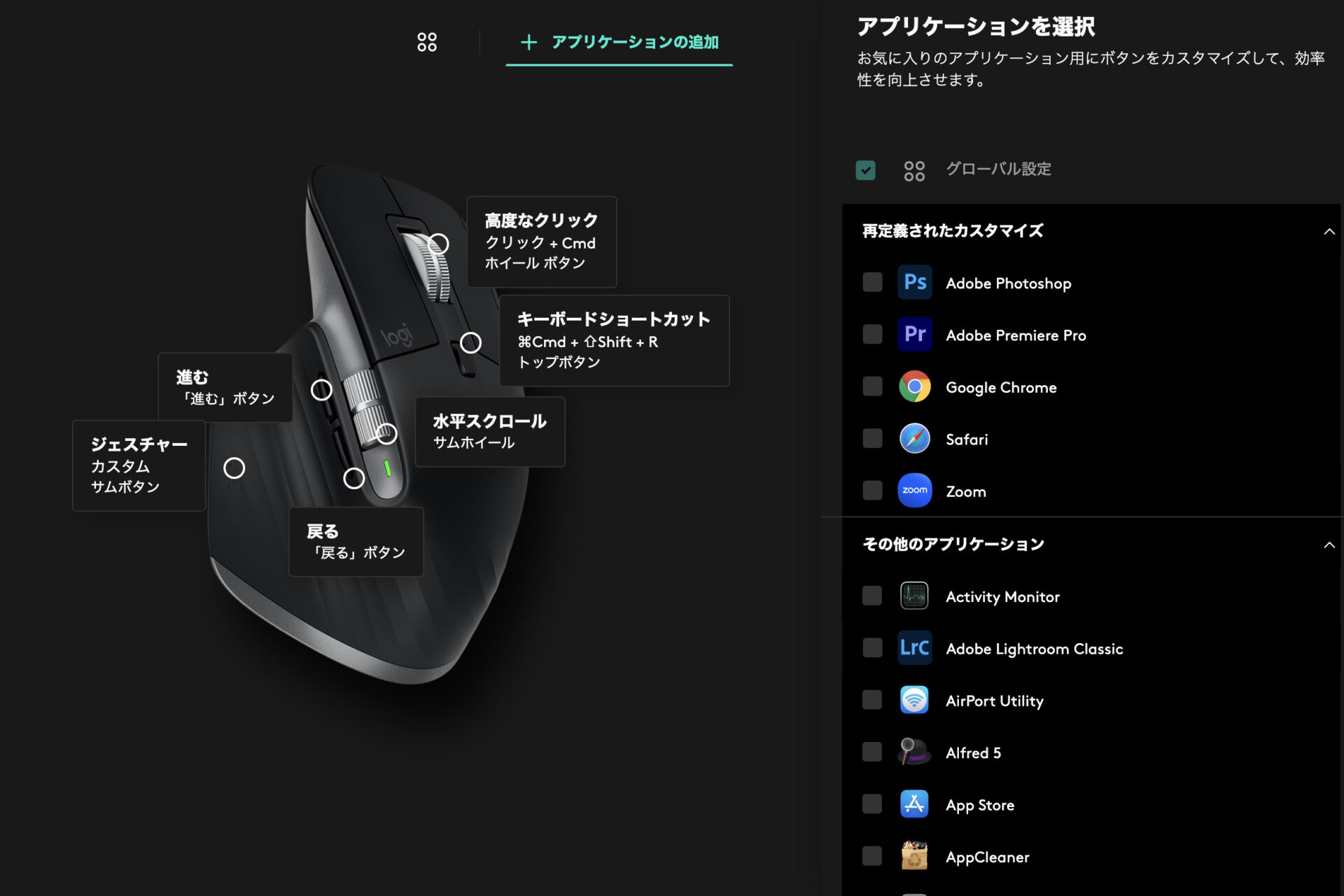This screenshot has height=896, width=1344.
Task: Click the four-circle icon next to グローバル設定
Action: click(914, 171)
